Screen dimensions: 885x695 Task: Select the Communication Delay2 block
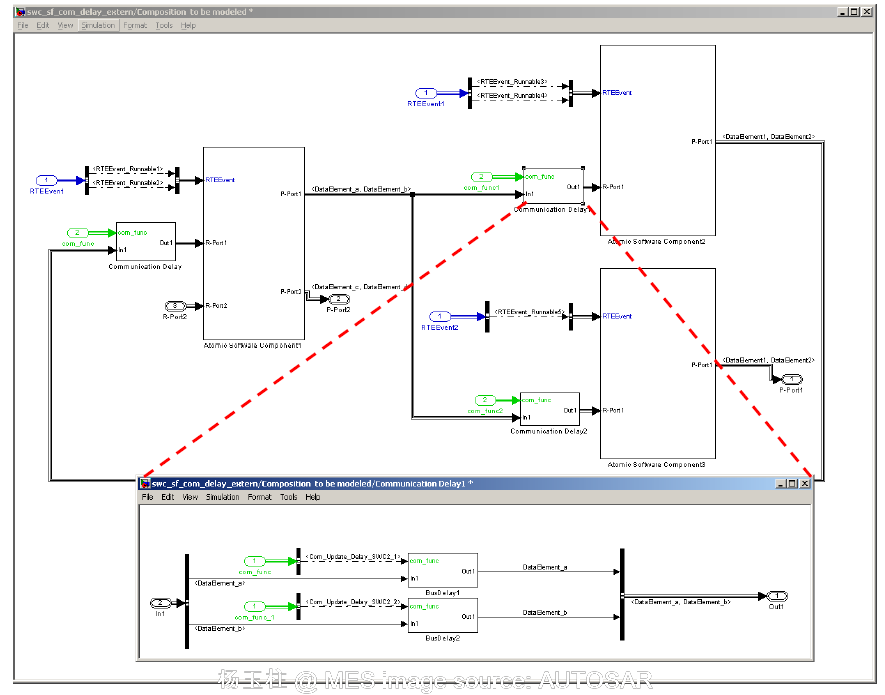tap(549, 408)
